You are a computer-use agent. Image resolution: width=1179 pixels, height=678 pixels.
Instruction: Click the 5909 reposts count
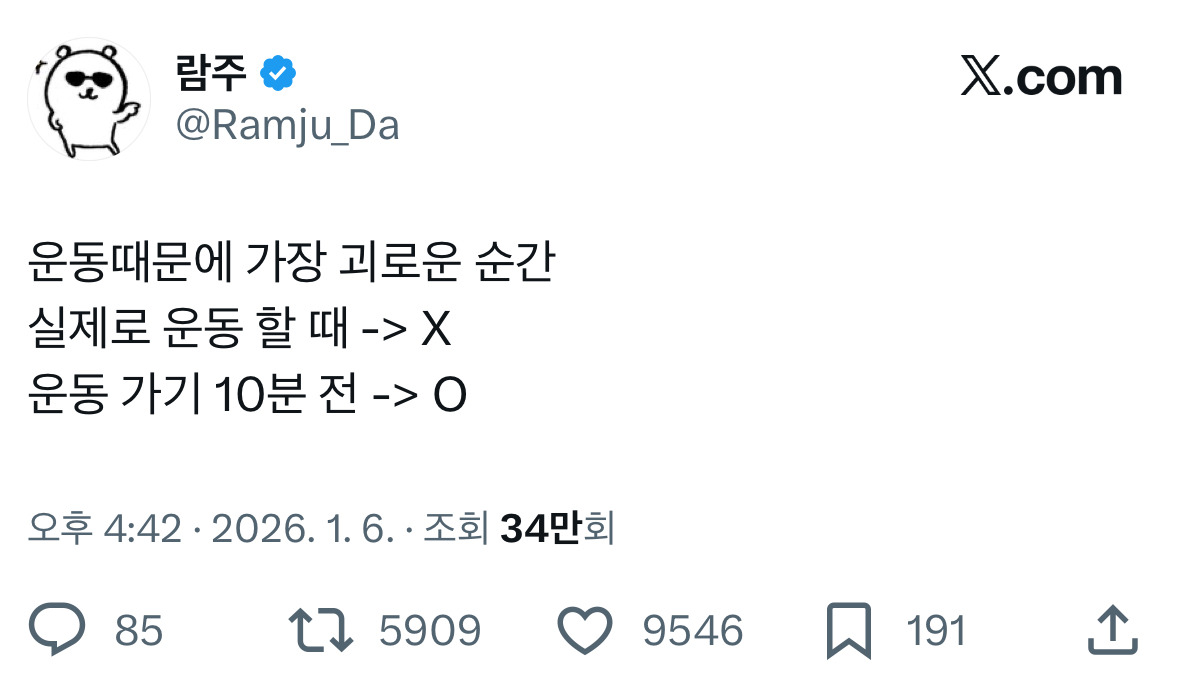pos(430,631)
